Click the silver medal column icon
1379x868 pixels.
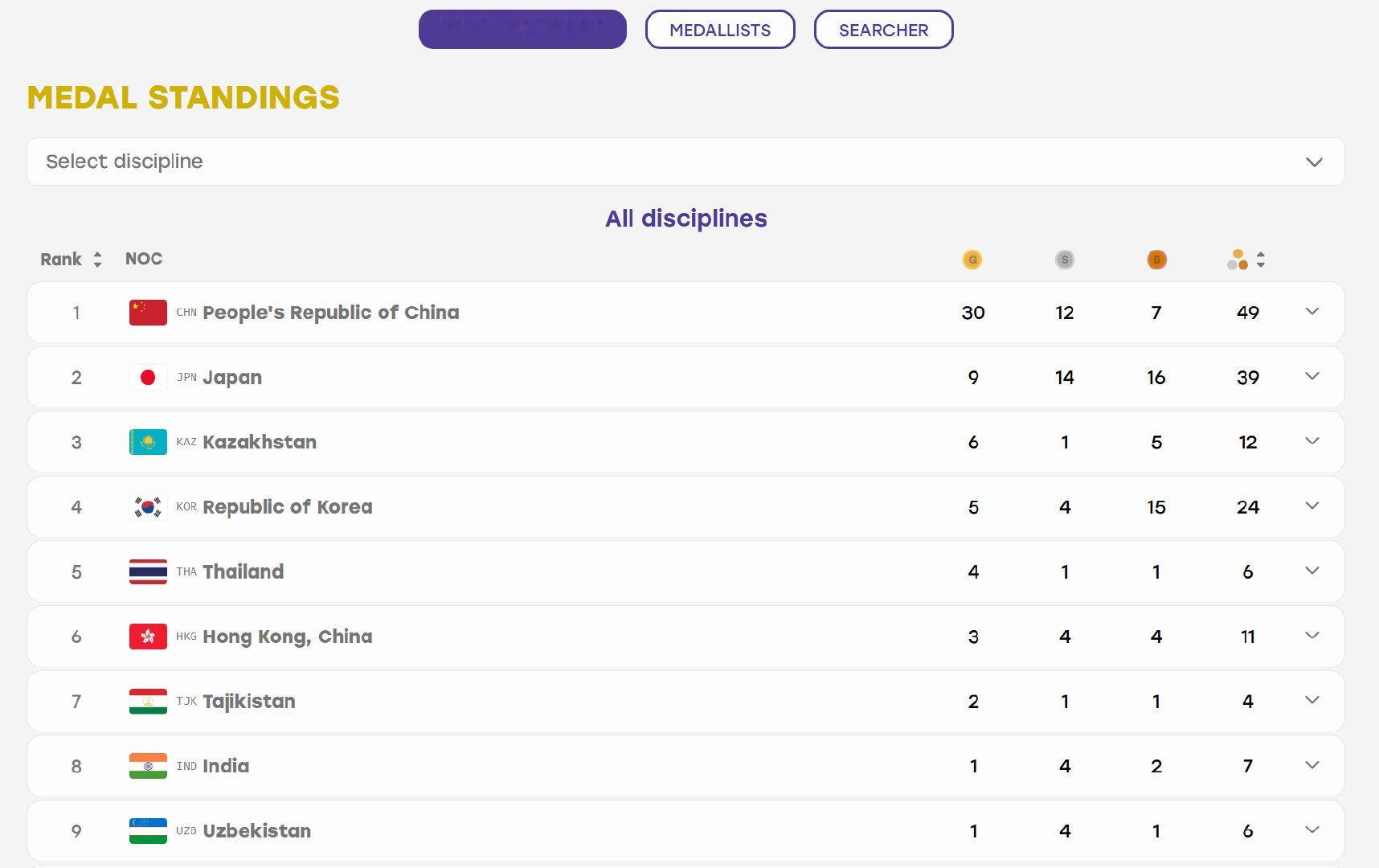pyautogui.click(x=1064, y=260)
